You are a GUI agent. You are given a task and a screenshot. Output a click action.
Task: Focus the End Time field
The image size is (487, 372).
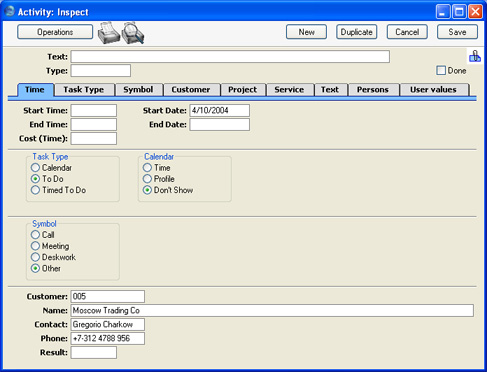(94, 125)
